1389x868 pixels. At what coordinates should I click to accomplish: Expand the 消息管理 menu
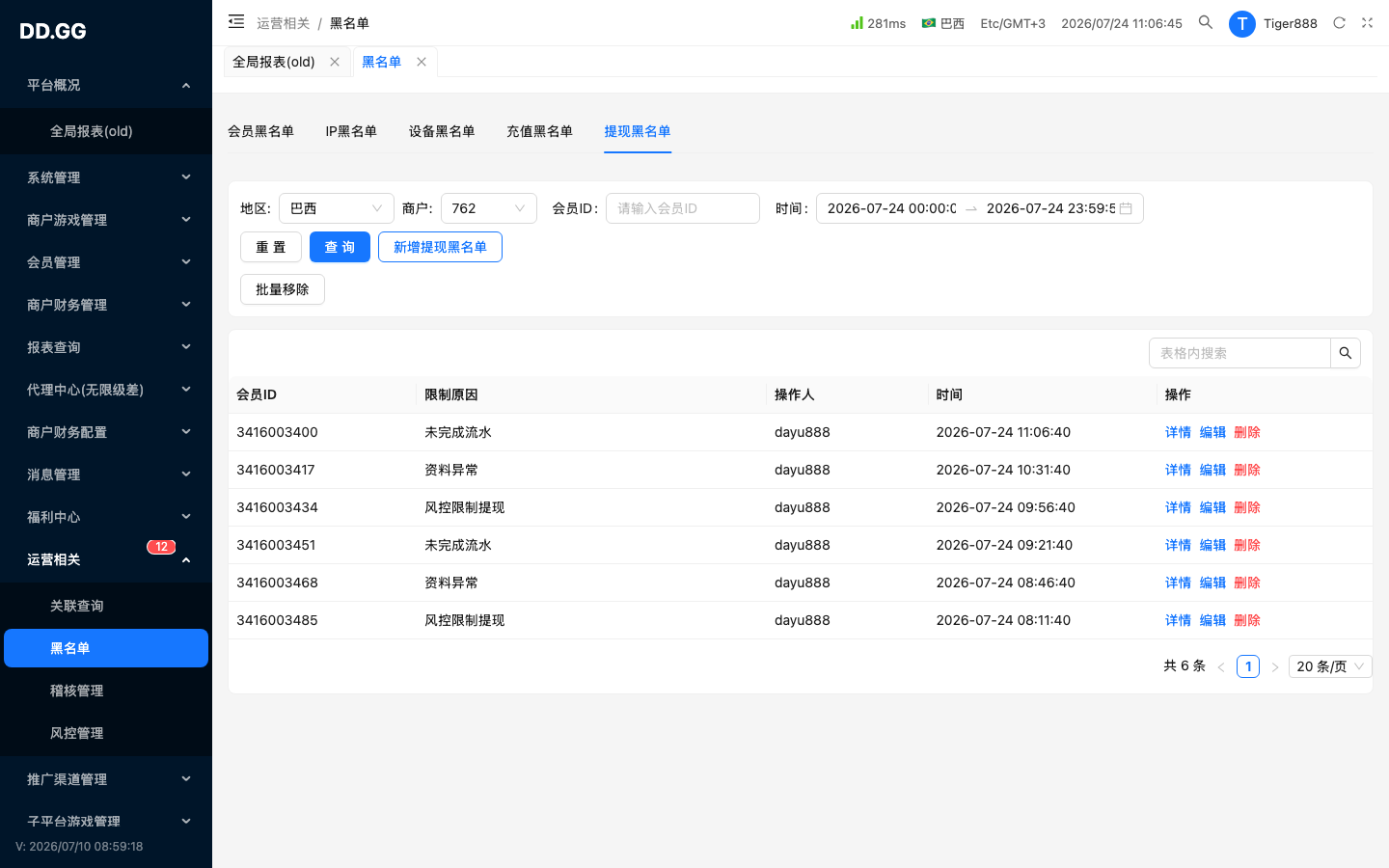point(106,475)
